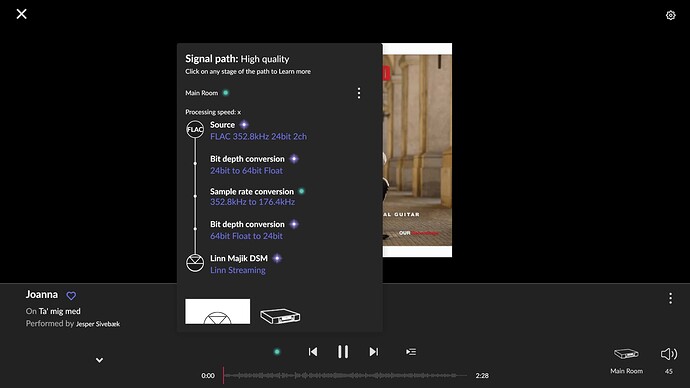
Task: Open volume control speaker icon
Action: (668, 354)
